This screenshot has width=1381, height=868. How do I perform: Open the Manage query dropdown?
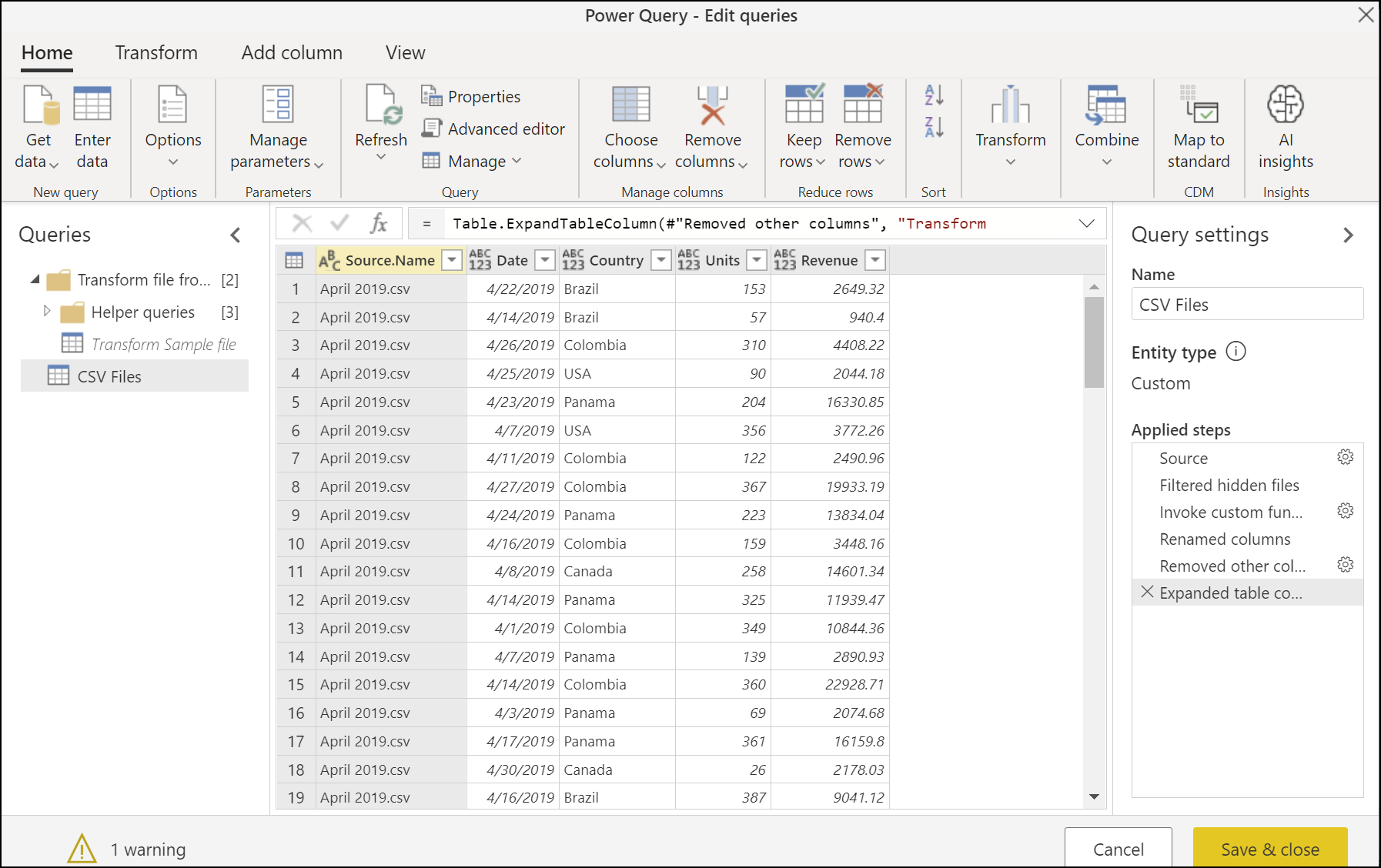tap(472, 161)
